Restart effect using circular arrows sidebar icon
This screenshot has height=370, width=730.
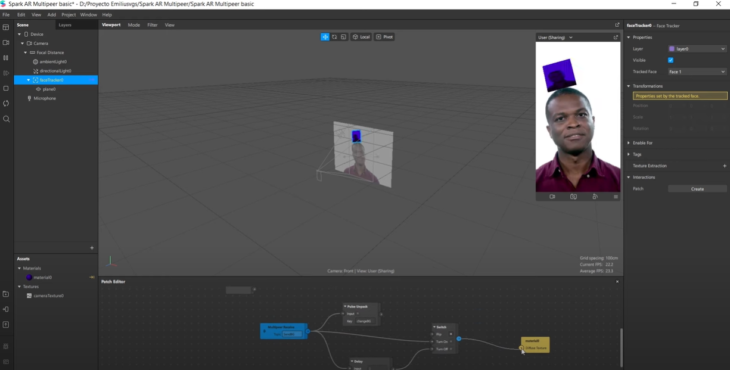click(6, 103)
